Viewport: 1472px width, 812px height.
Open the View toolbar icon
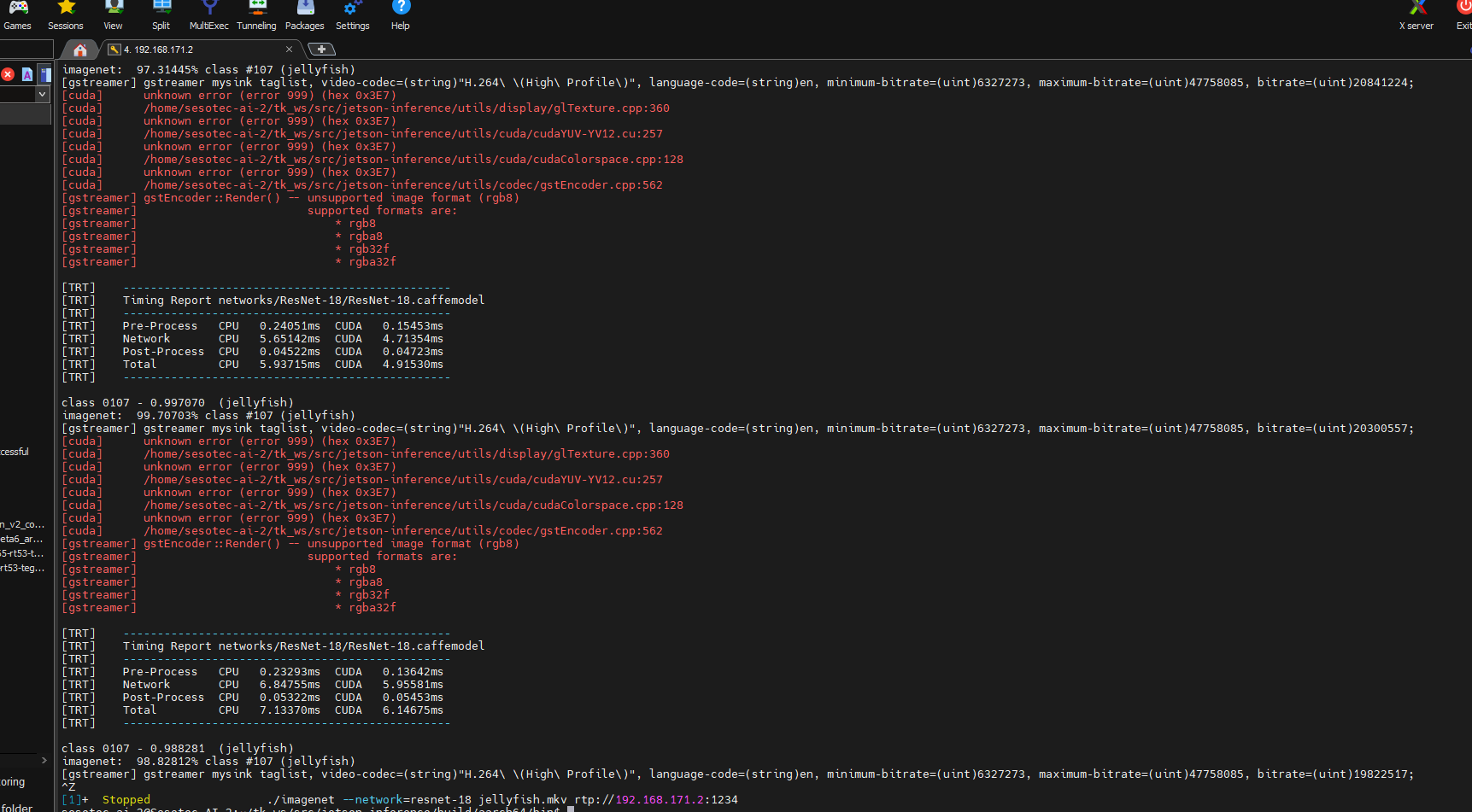point(113,15)
